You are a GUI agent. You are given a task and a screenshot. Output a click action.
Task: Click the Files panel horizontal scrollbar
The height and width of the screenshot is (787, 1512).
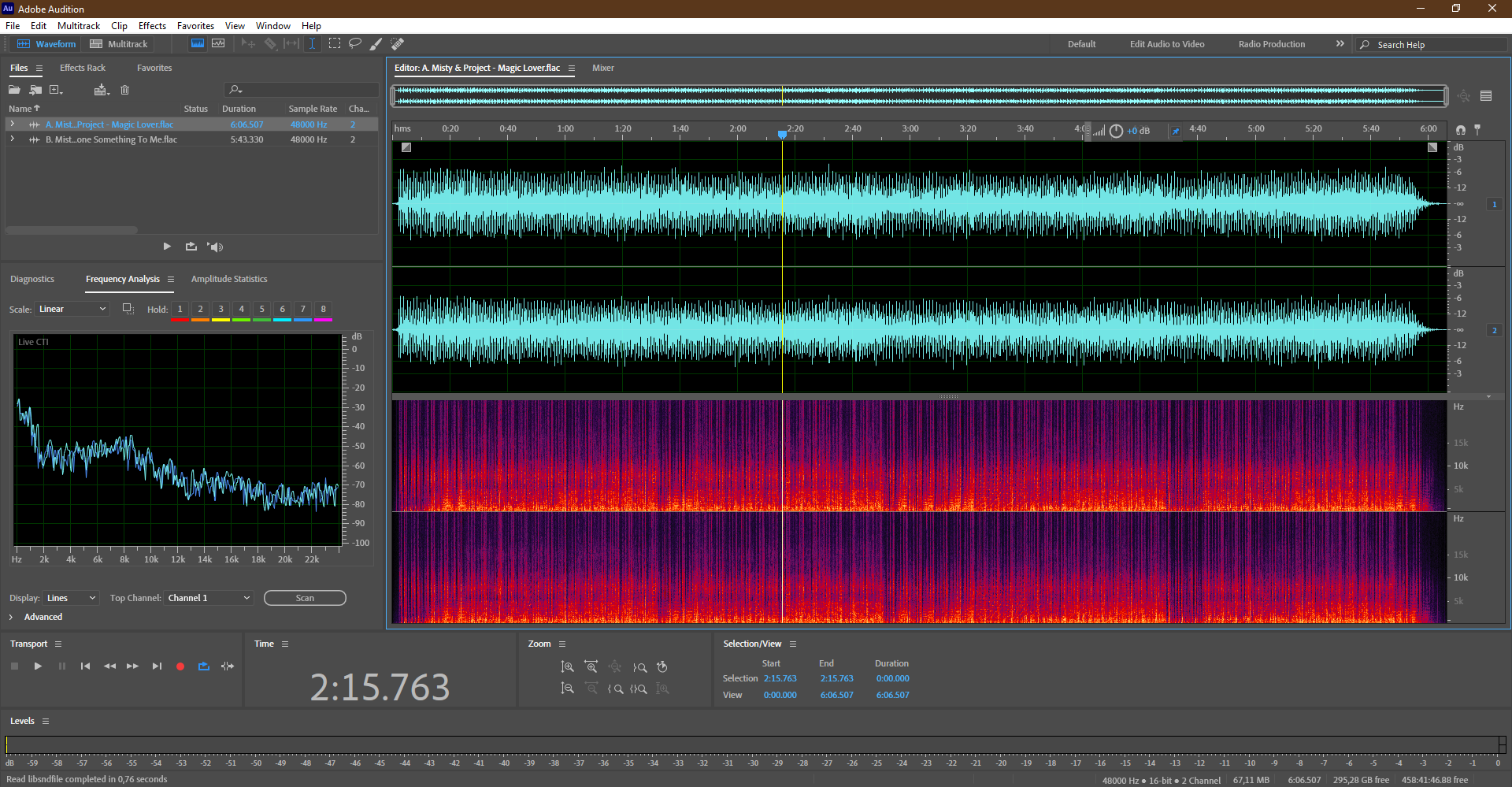coord(72,230)
